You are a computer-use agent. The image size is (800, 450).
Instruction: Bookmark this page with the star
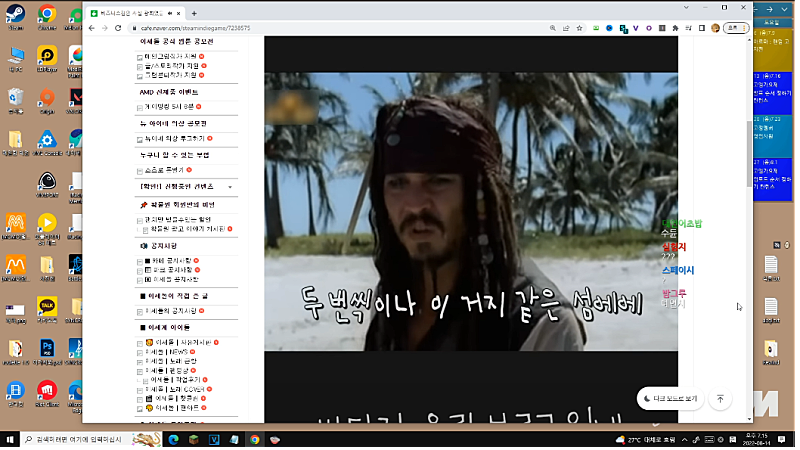[x=580, y=28]
